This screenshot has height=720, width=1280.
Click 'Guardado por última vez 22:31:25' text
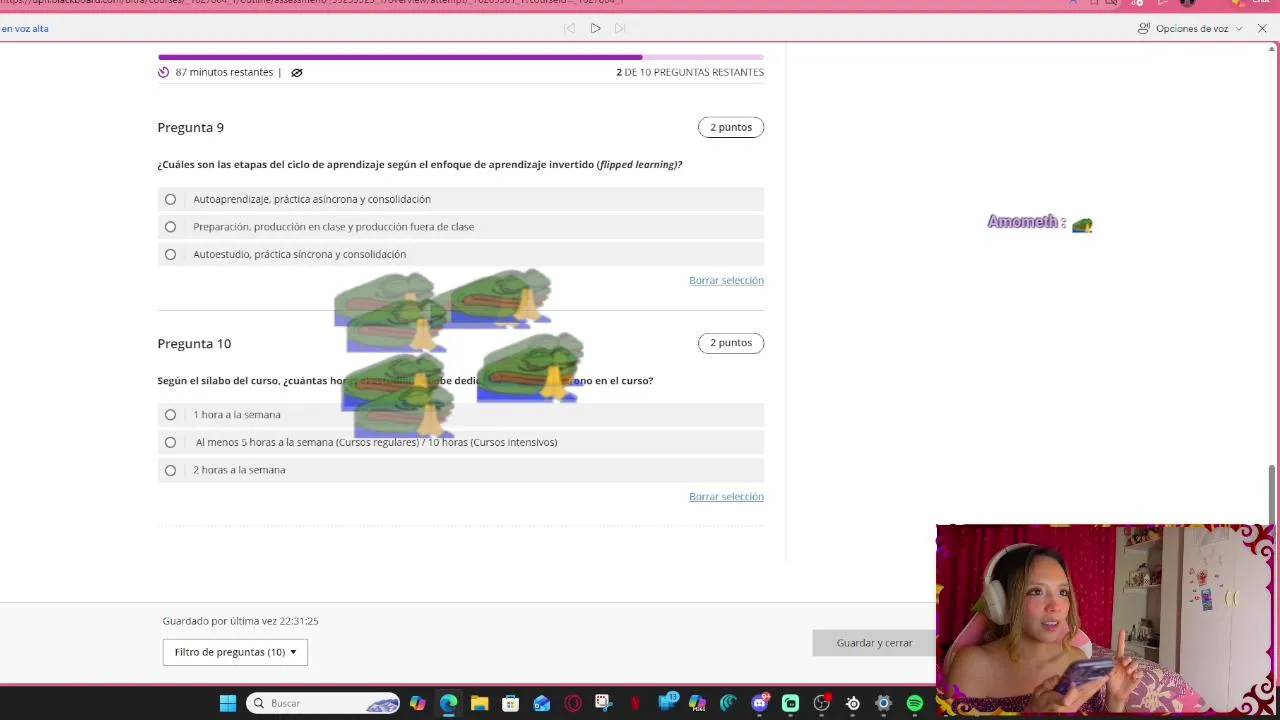pos(240,621)
